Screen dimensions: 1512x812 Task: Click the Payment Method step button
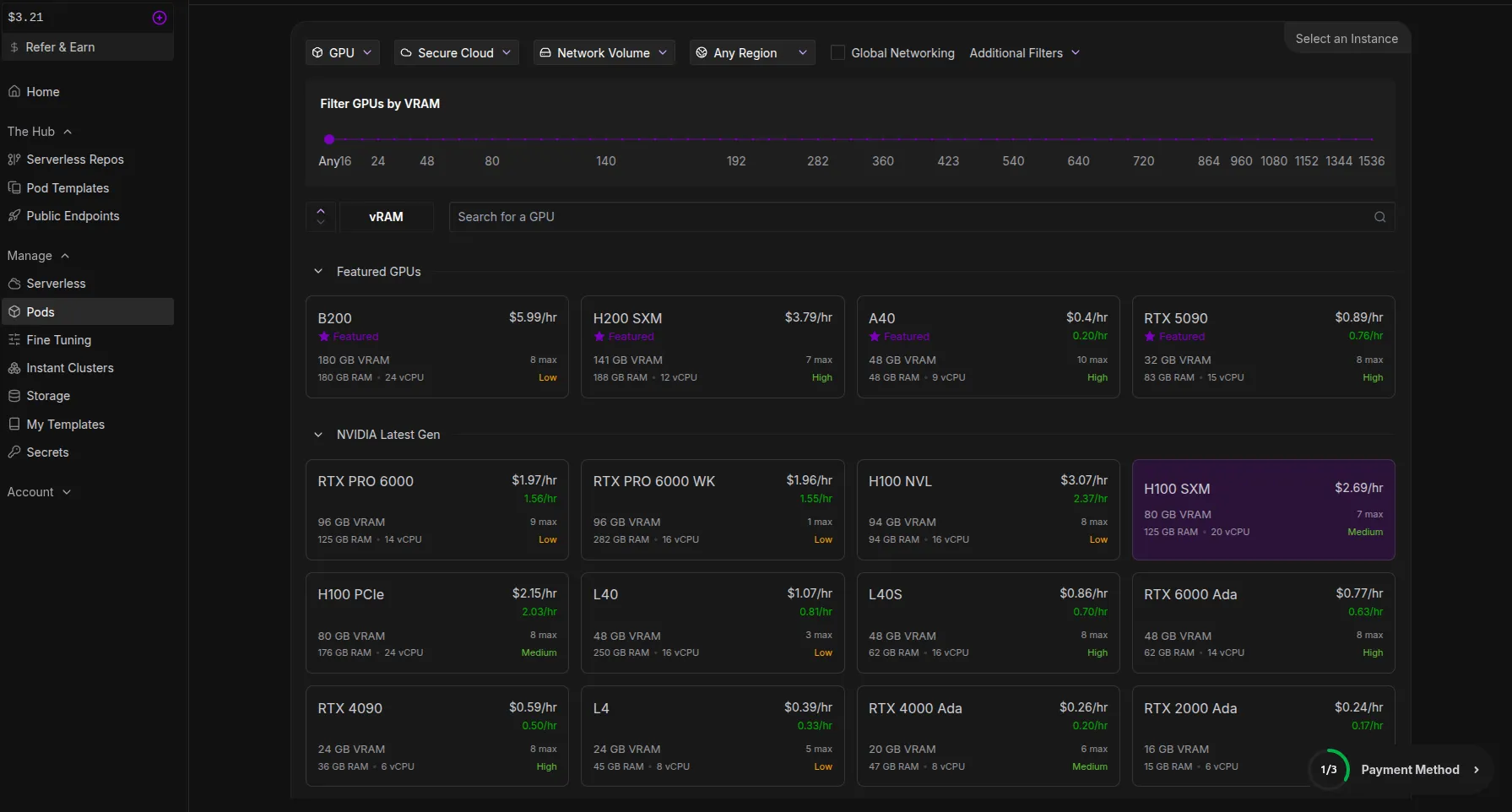1409,770
